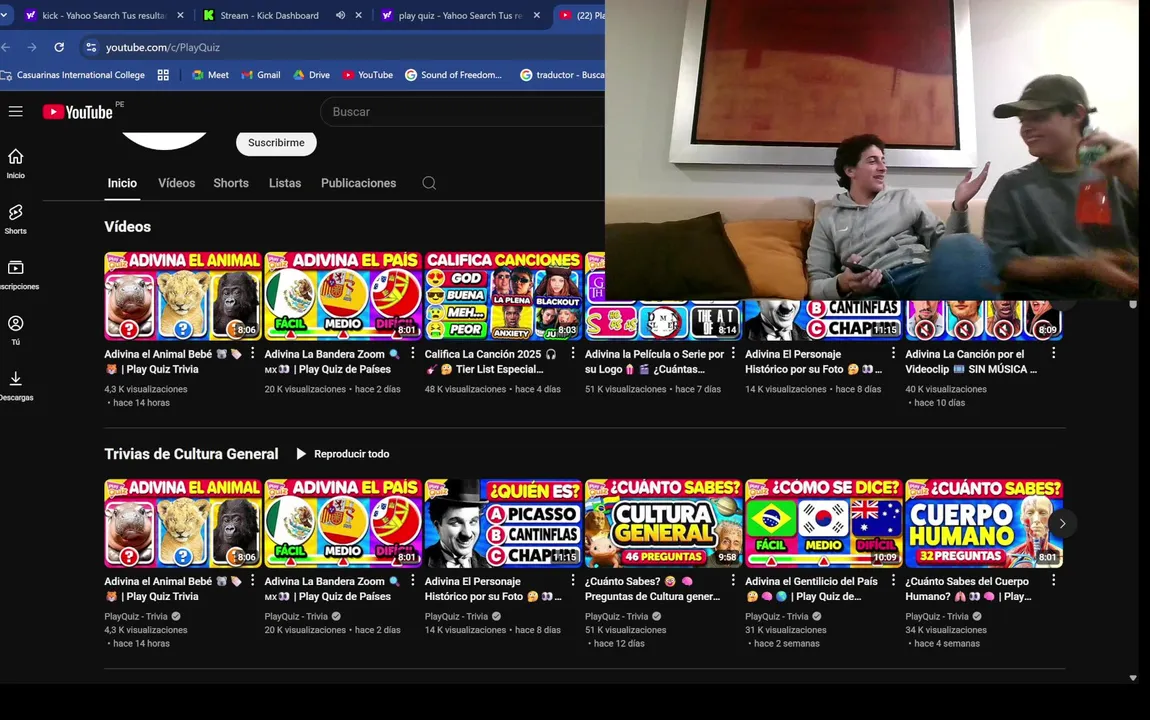This screenshot has width=1150, height=720.
Task: Open the Gmail bookmark
Action: coord(261,75)
